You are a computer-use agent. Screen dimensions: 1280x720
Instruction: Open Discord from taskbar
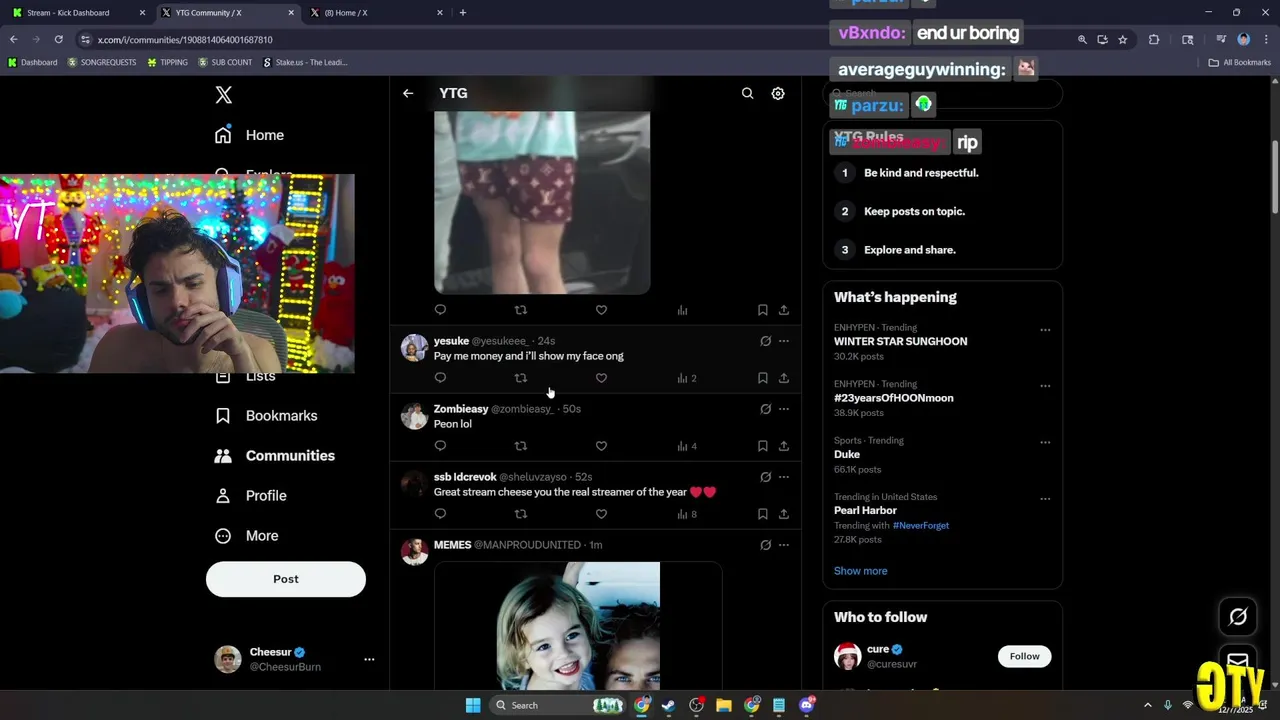click(x=807, y=705)
